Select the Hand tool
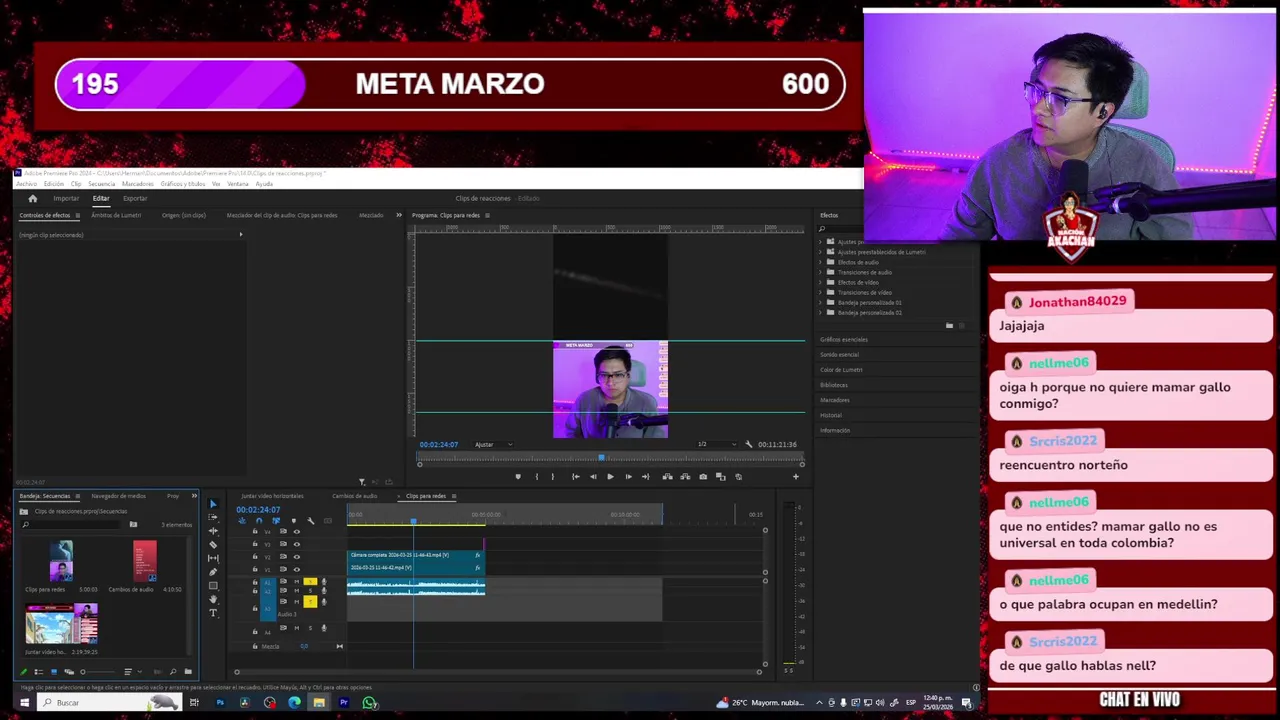 click(x=213, y=599)
